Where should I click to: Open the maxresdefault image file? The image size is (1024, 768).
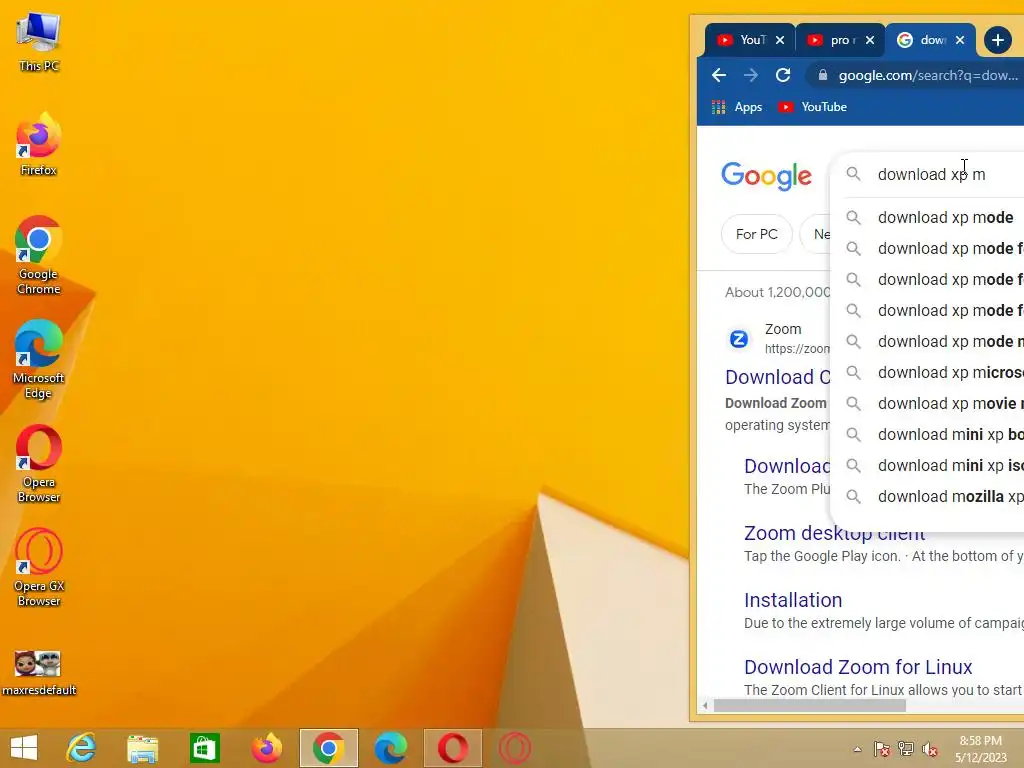pyautogui.click(x=39, y=673)
